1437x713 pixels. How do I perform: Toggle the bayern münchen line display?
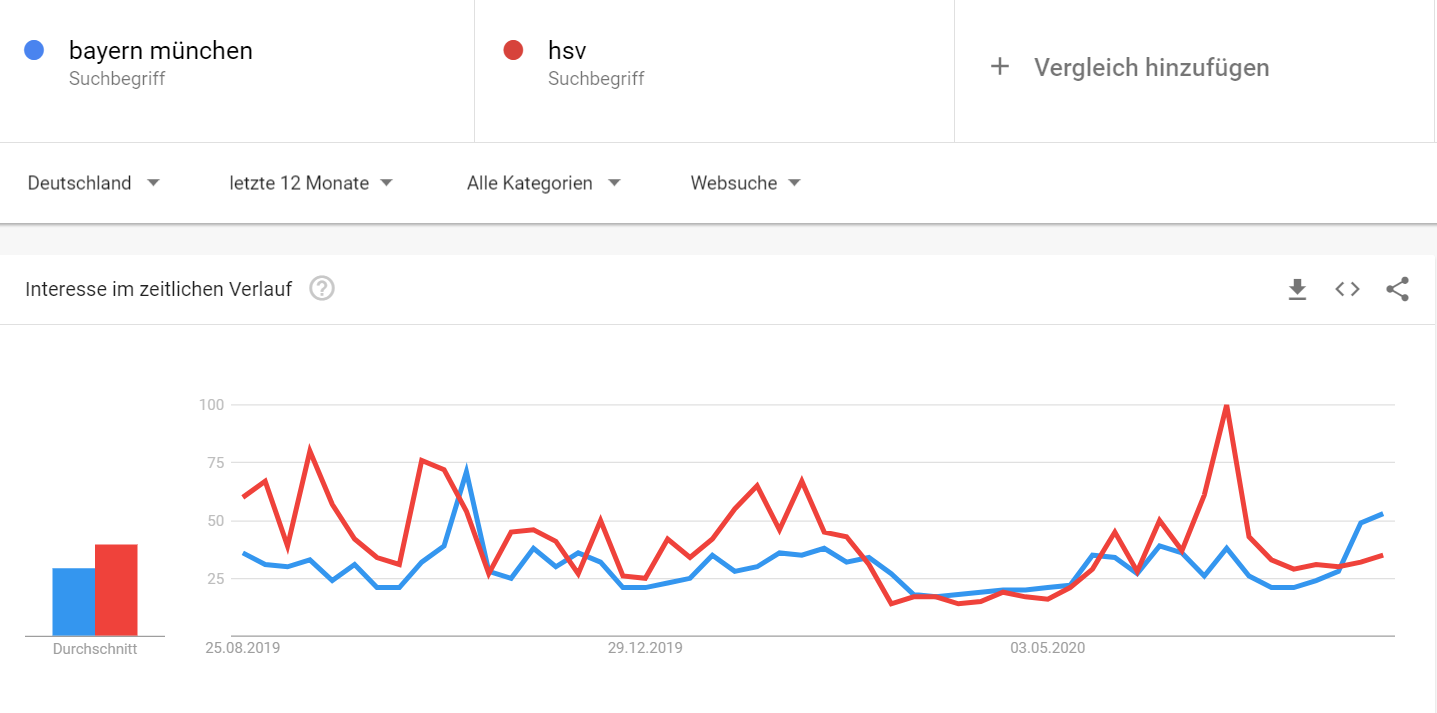34,50
